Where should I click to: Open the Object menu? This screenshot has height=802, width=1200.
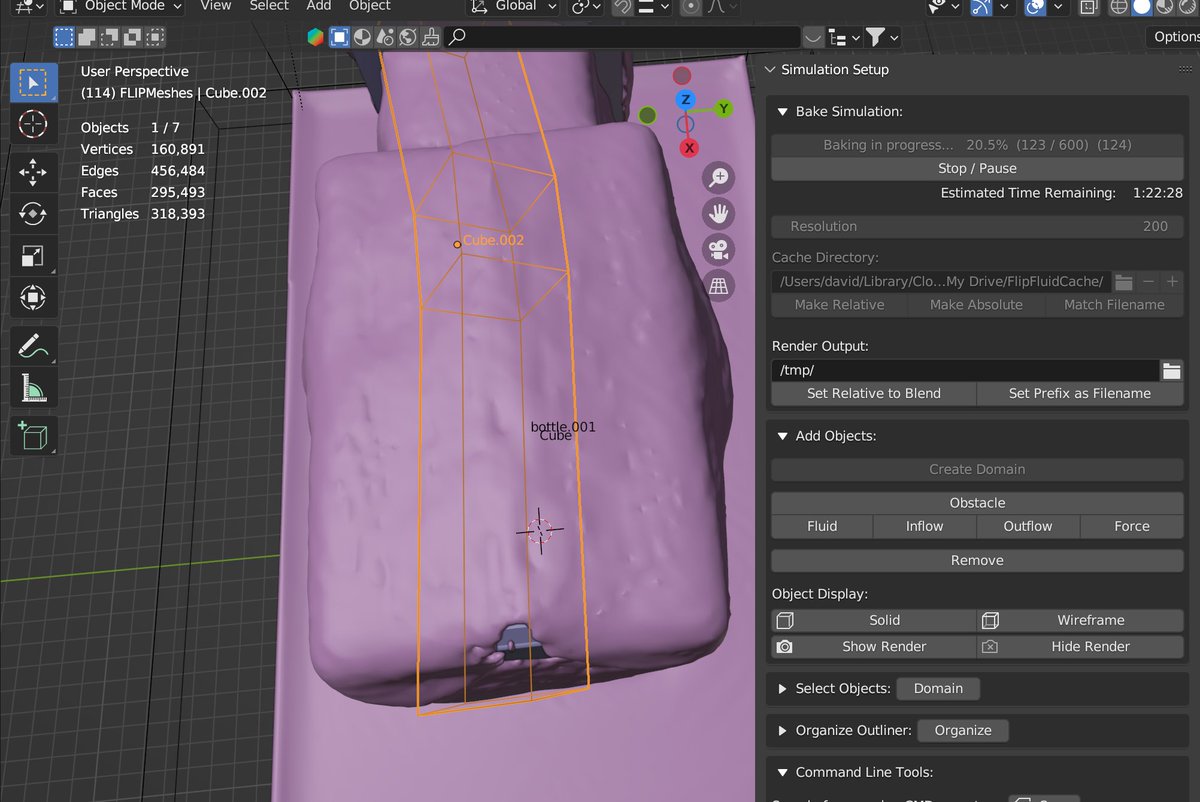370,6
